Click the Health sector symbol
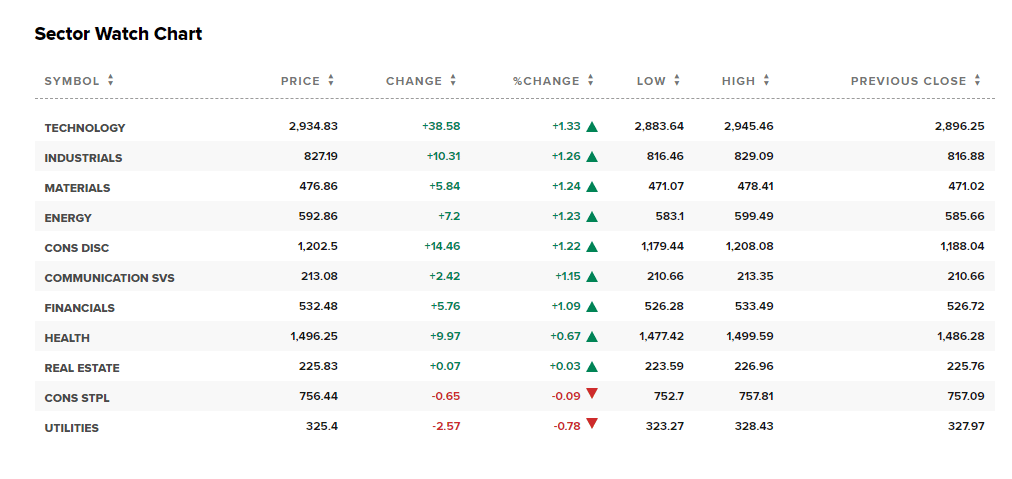 66,338
